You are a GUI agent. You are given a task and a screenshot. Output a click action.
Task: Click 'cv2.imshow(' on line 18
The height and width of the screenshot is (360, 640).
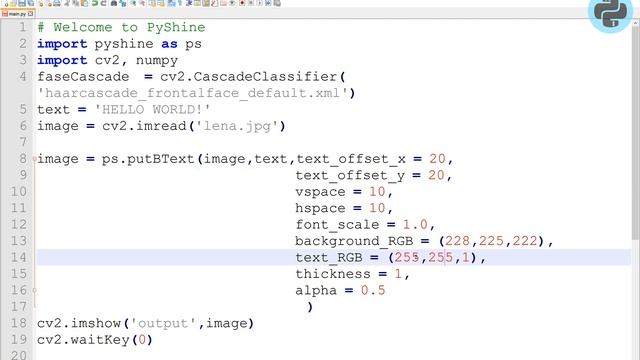point(83,323)
